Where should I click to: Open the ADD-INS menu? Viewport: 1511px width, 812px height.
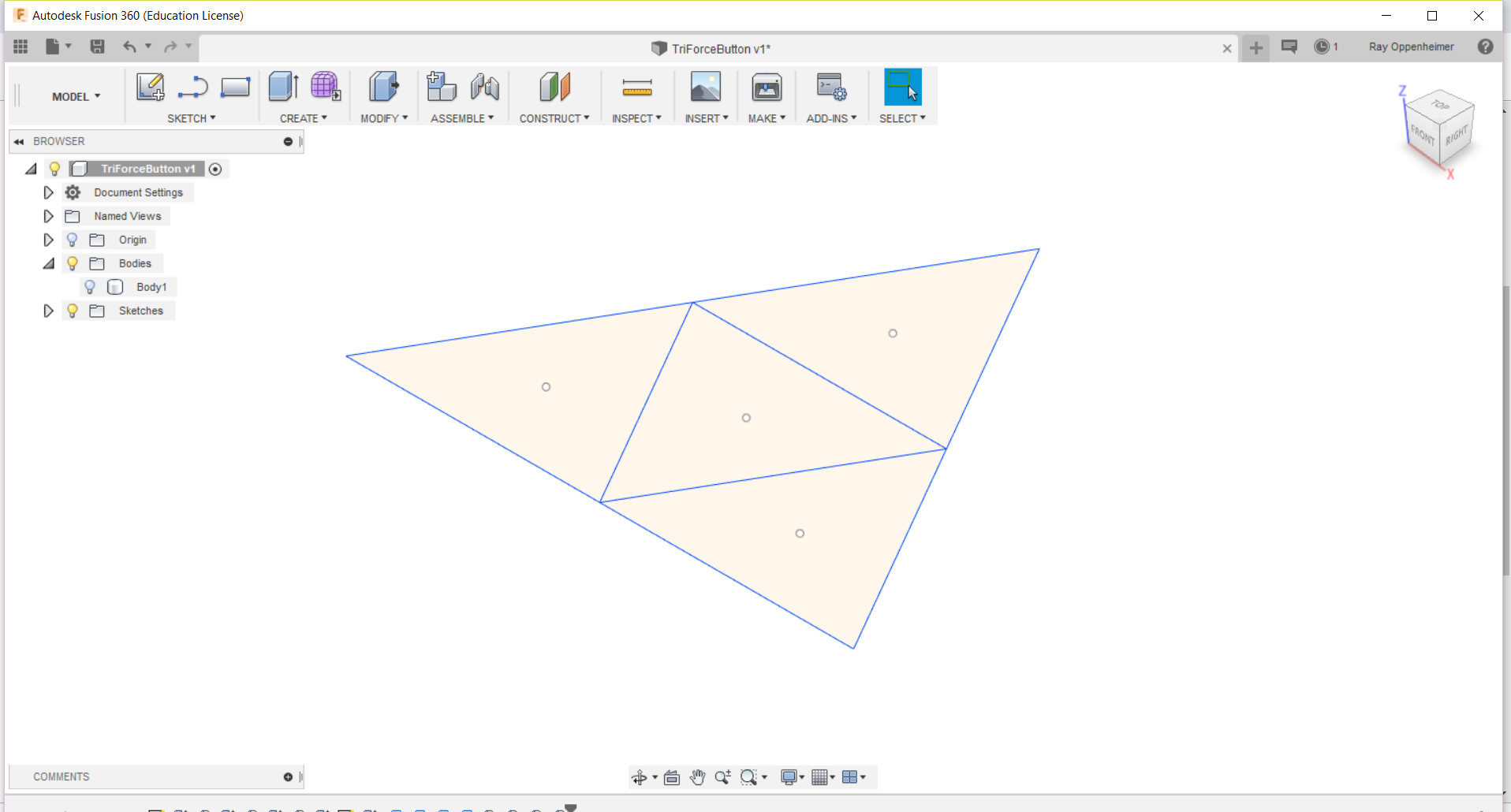tap(831, 118)
